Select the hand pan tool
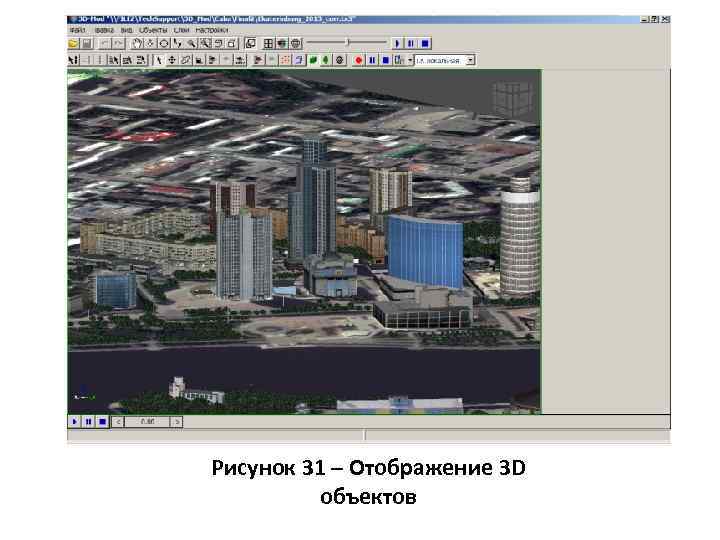This screenshot has width=720, height=540. click(x=137, y=44)
